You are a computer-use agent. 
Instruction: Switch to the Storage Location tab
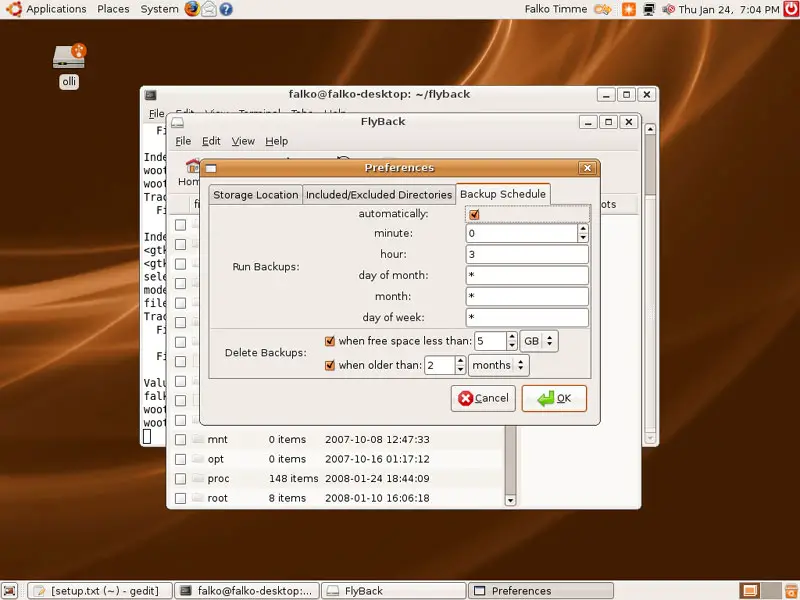point(256,195)
